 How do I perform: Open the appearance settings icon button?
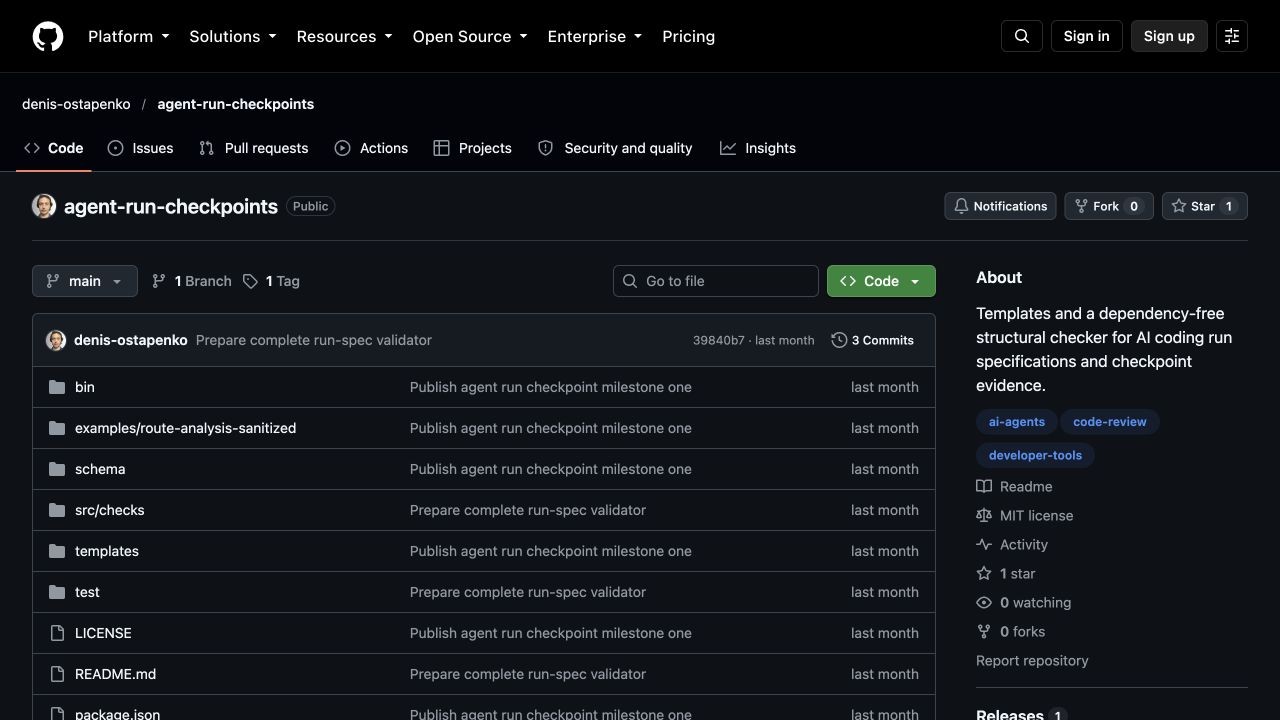(1232, 36)
